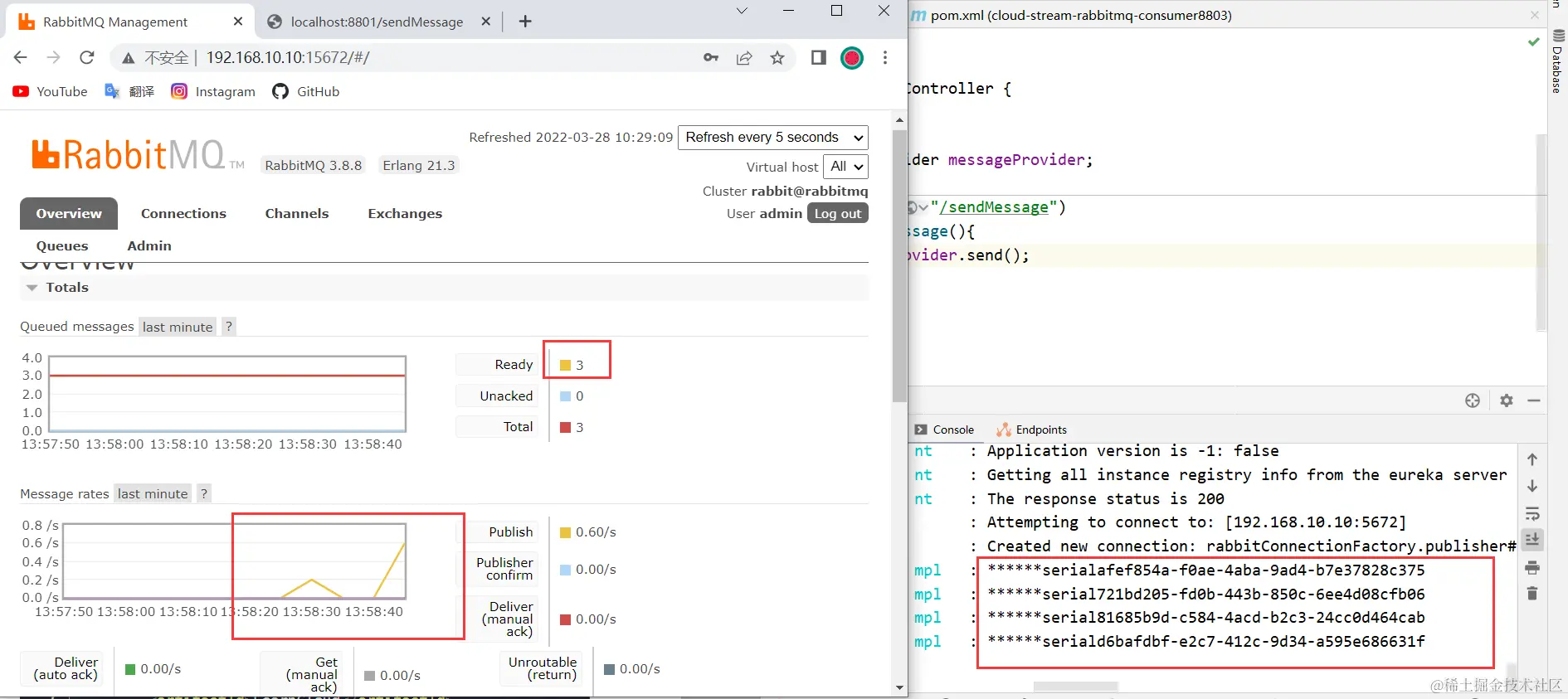Viewport: 1568px width, 699px height.
Task: Click the green inspection checkmark in IDE
Action: pos(1534,41)
